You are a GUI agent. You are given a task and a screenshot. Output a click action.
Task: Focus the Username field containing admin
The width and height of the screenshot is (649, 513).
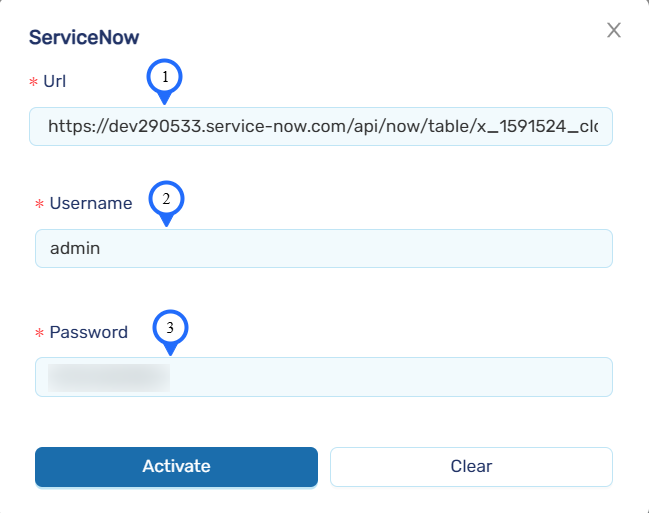tap(324, 248)
